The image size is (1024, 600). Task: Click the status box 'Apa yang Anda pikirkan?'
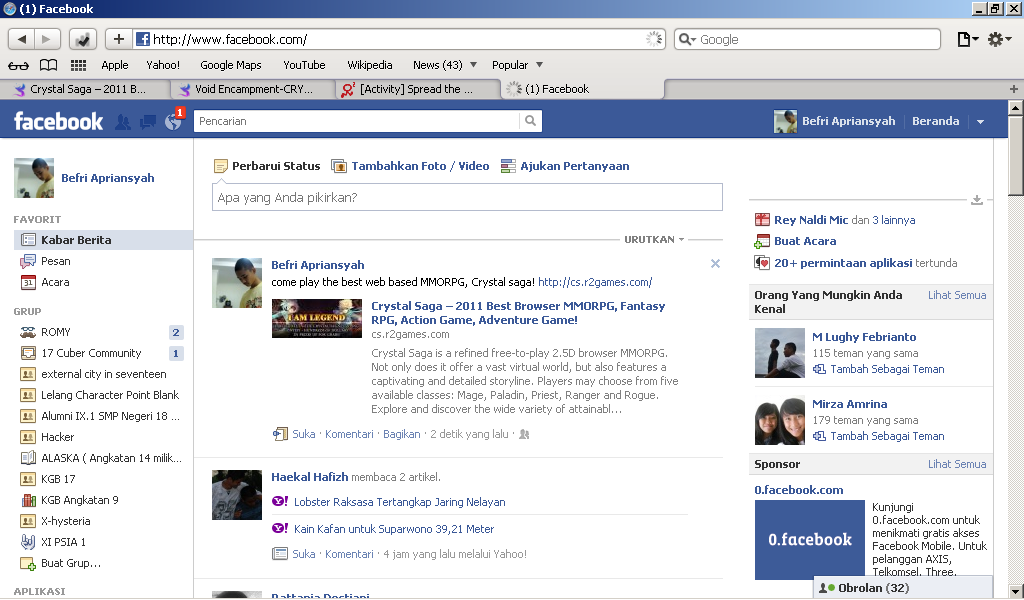point(467,197)
